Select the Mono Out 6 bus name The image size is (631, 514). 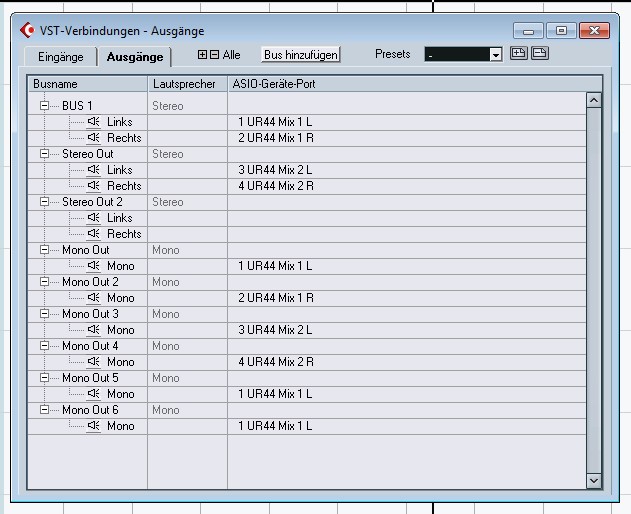click(x=90, y=410)
